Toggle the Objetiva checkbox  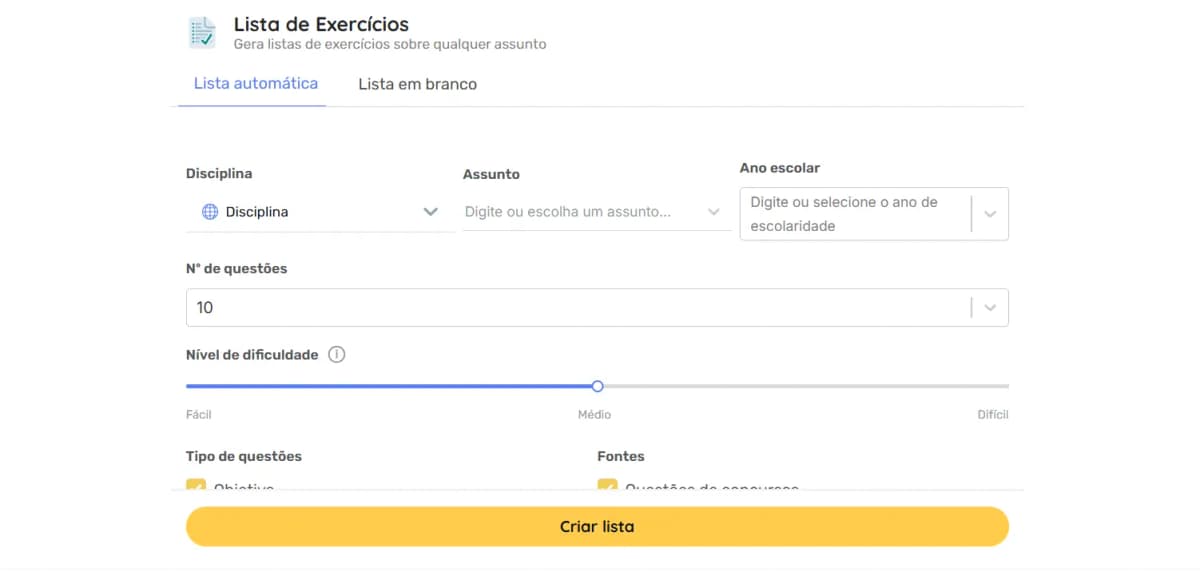(x=196, y=486)
